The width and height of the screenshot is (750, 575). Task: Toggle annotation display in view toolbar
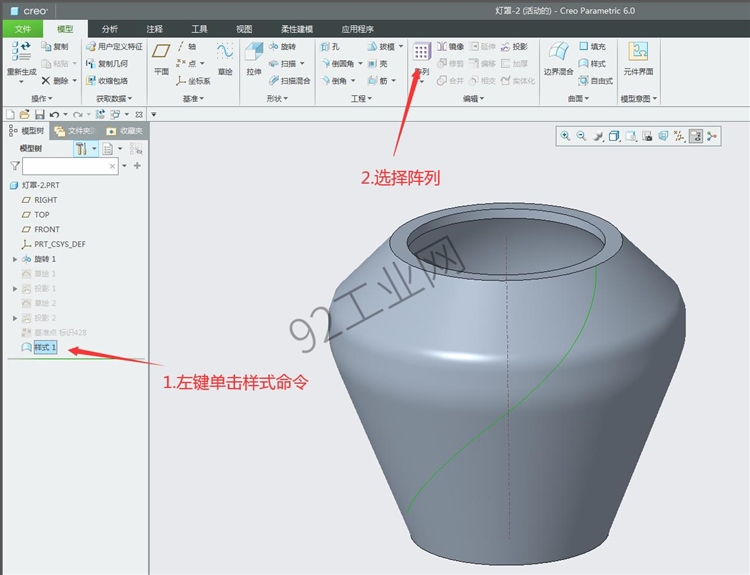[x=695, y=136]
